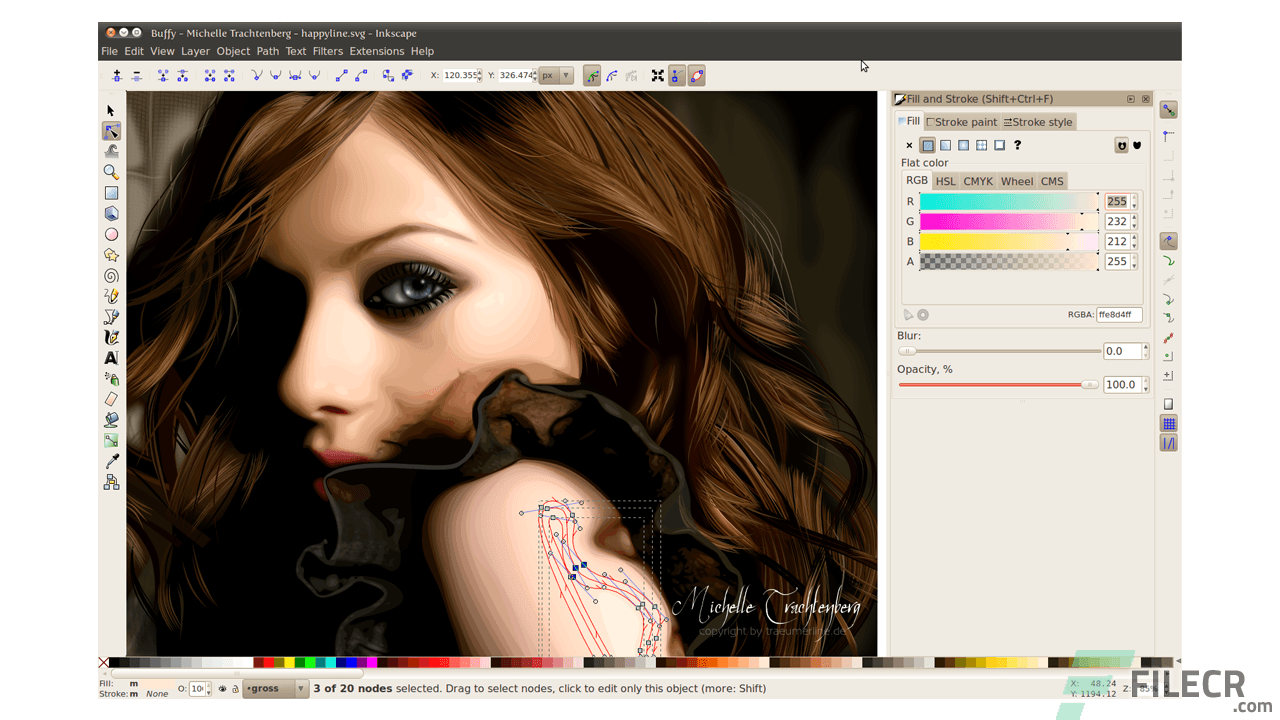The height and width of the screenshot is (720, 1280).
Task: Select the Zoom tool
Action: [111, 171]
